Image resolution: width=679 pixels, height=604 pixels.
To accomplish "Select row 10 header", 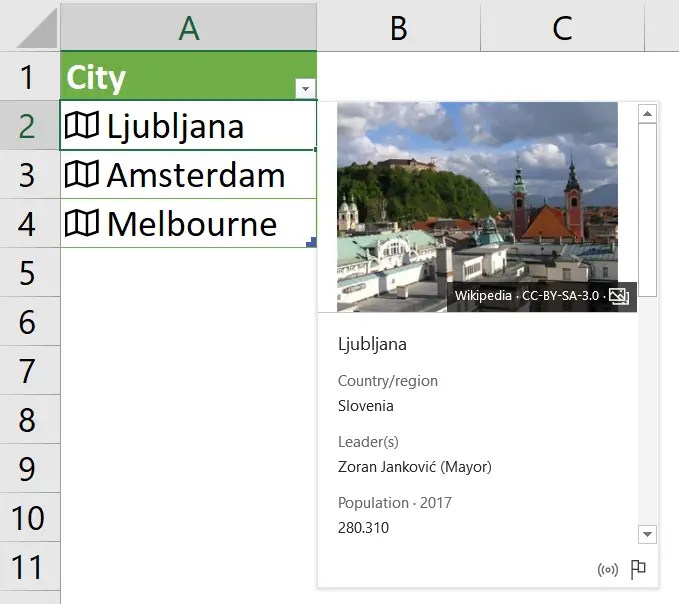I will pos(29,517).
